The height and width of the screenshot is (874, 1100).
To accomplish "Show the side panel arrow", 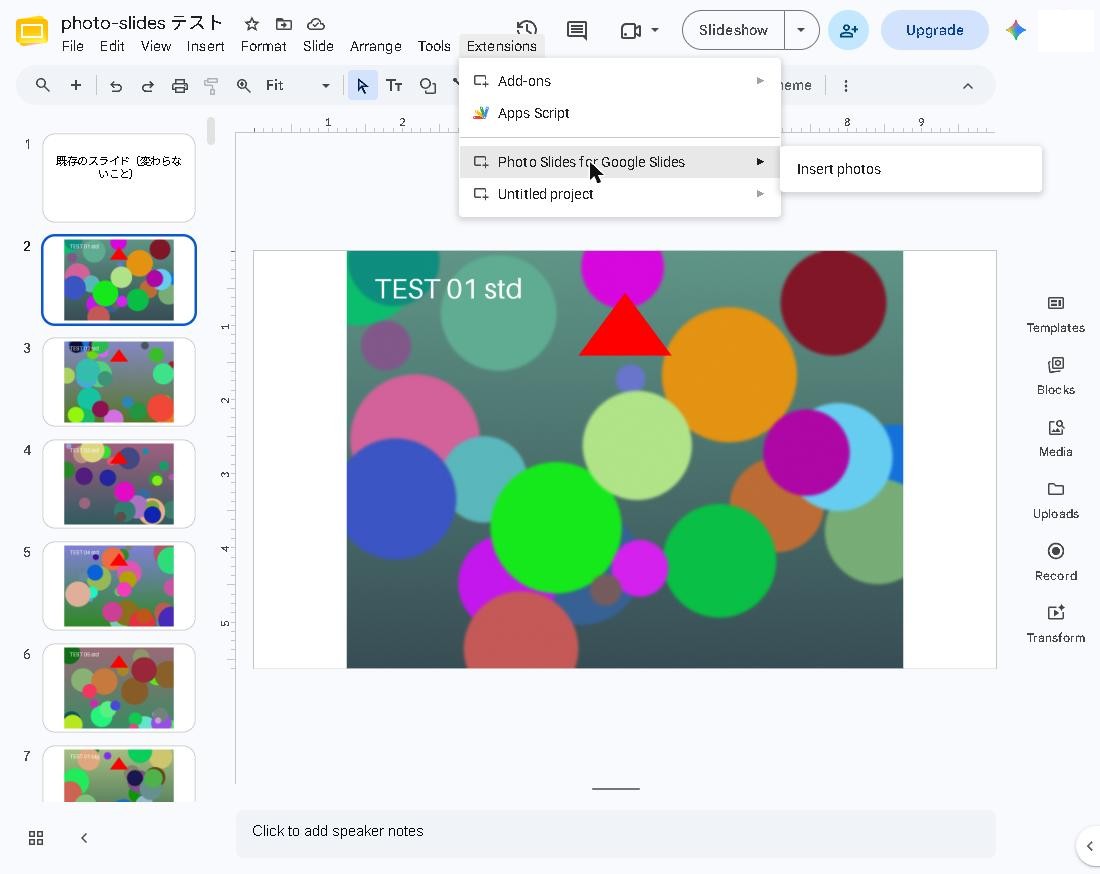I will 1089,846.
